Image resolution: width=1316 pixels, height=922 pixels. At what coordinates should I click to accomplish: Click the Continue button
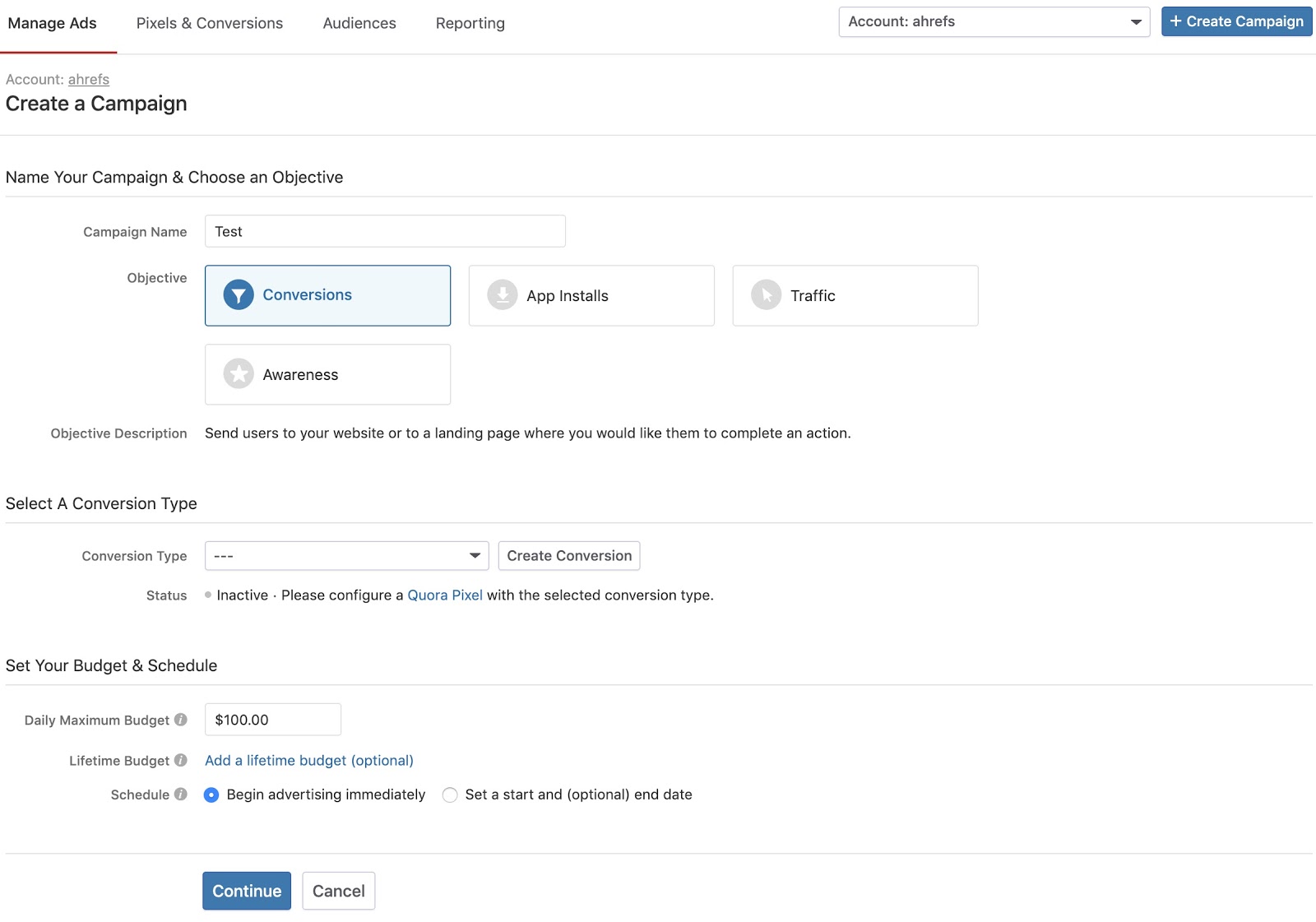pos(246,891)
